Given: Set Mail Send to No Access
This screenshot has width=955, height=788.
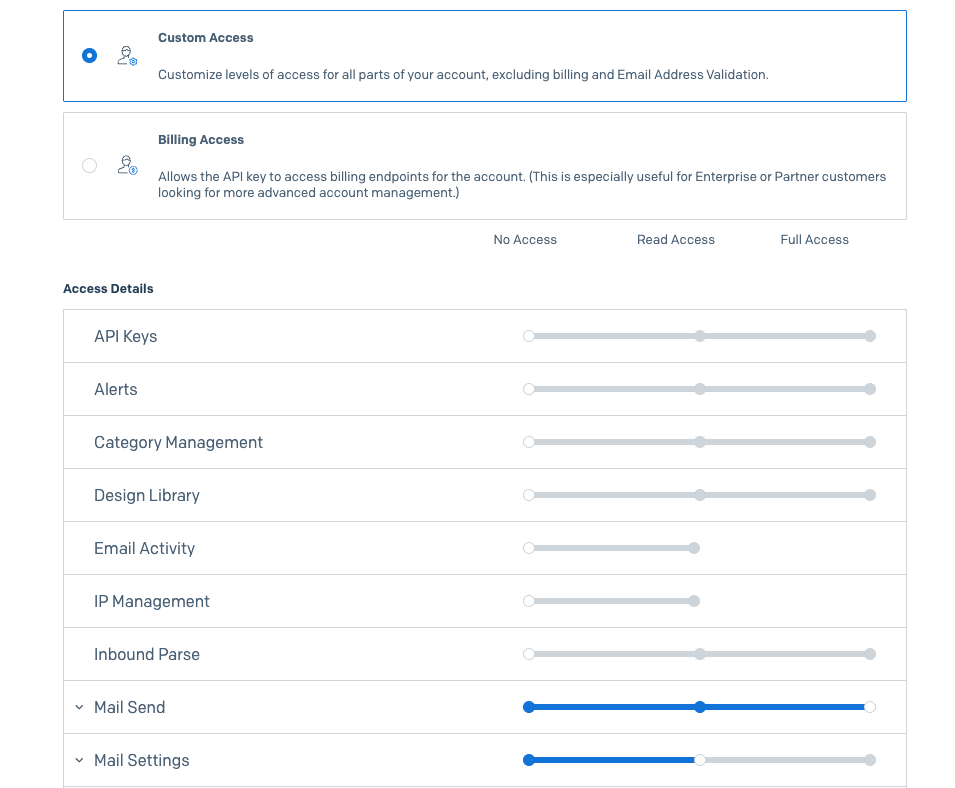Looking at the screenshot, I should (x=529, y=707).
